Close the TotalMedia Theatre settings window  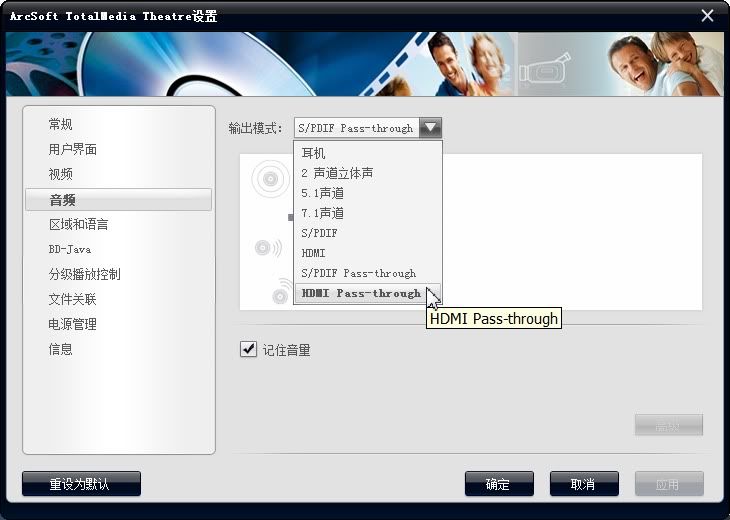(707, 16)
